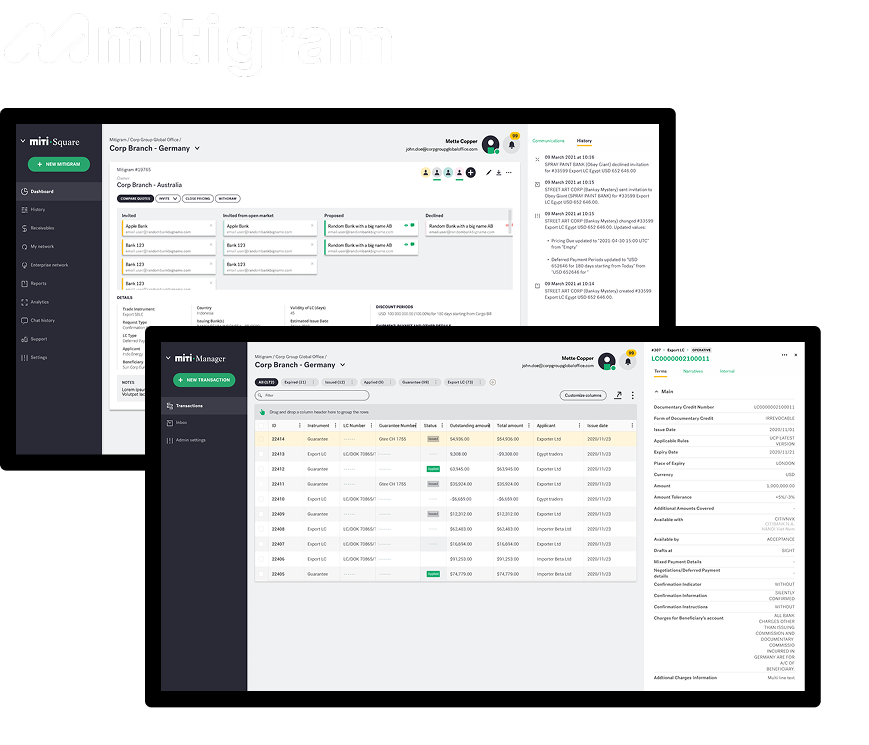Expand the Corp Branch - Germany dropdown in miti Manager
This screenshot has height=745, width=869.
pyautogui.click(x=343, y=365)
